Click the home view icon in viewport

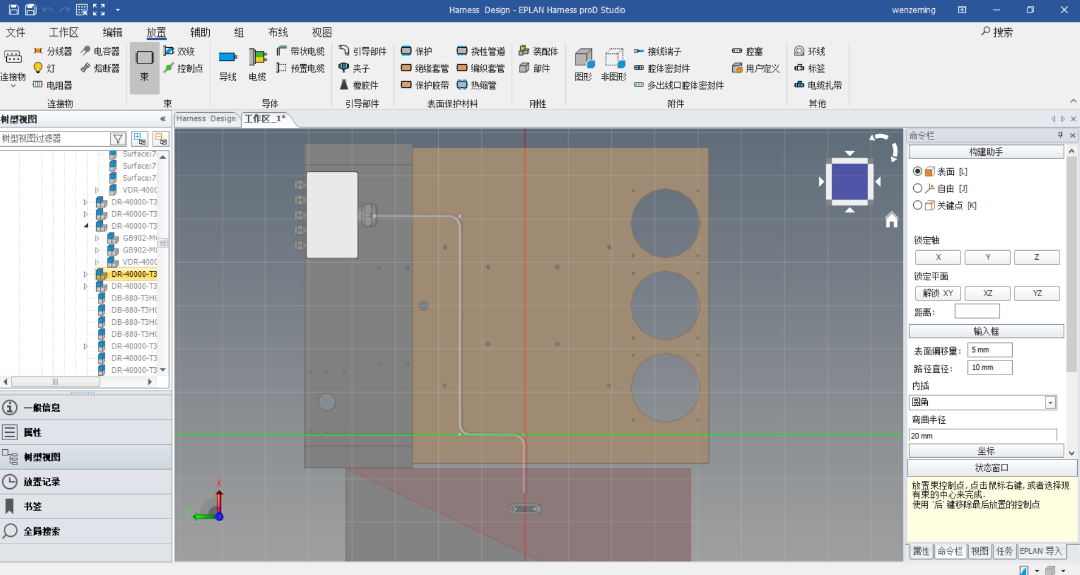click(891, 220)
